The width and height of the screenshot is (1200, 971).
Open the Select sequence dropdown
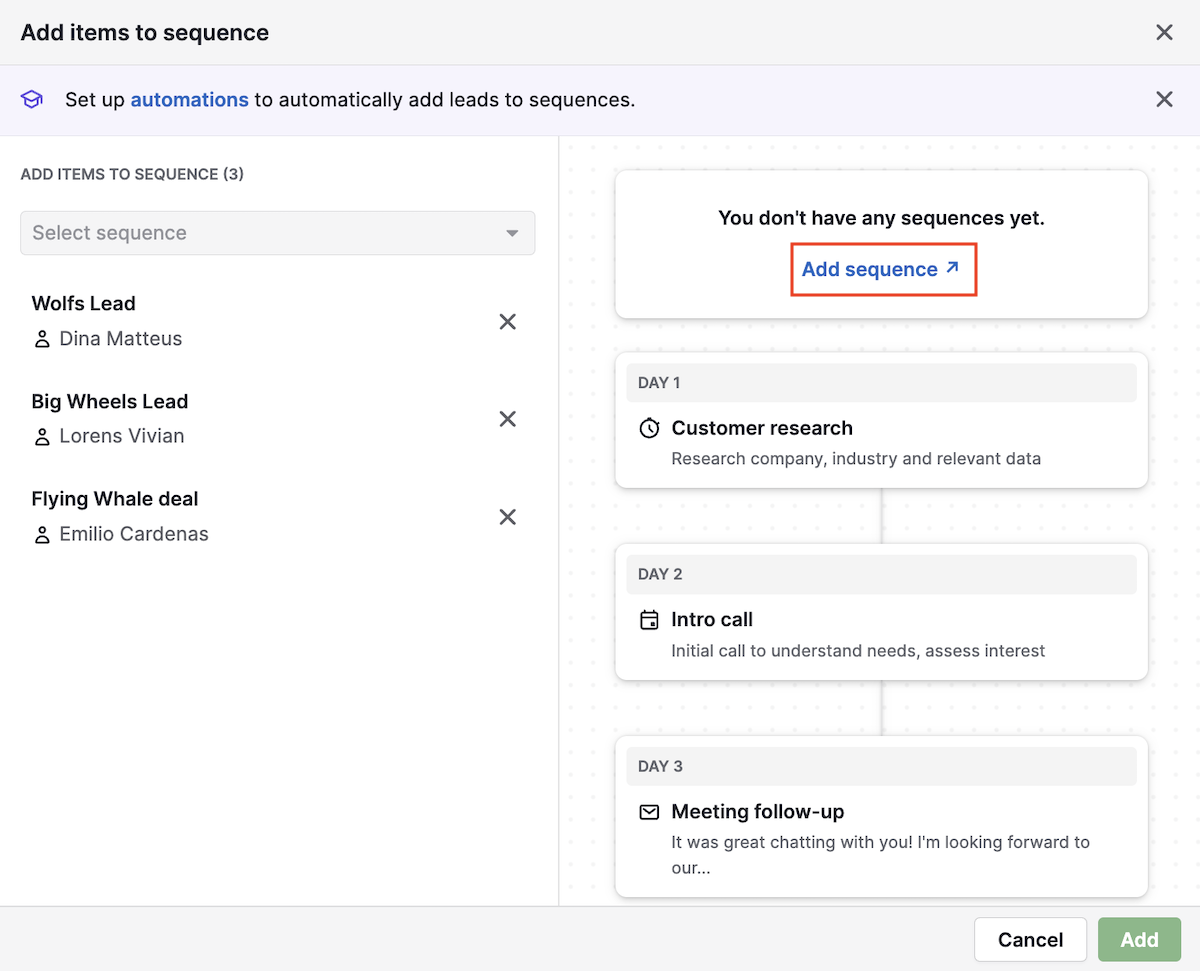[x=277, y=232]
